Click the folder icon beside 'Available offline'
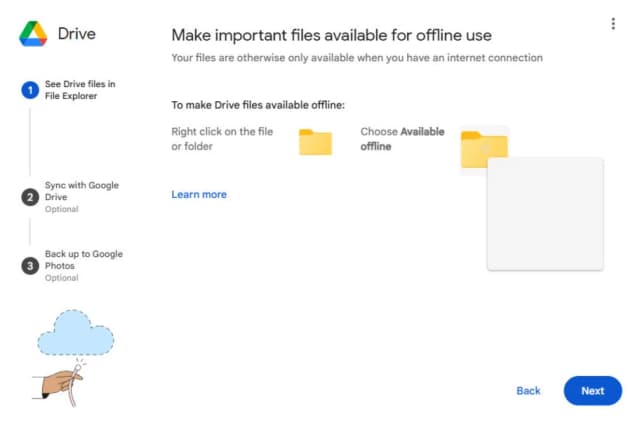The width and height of the screenshot is (640, 421). click(484, 149)
